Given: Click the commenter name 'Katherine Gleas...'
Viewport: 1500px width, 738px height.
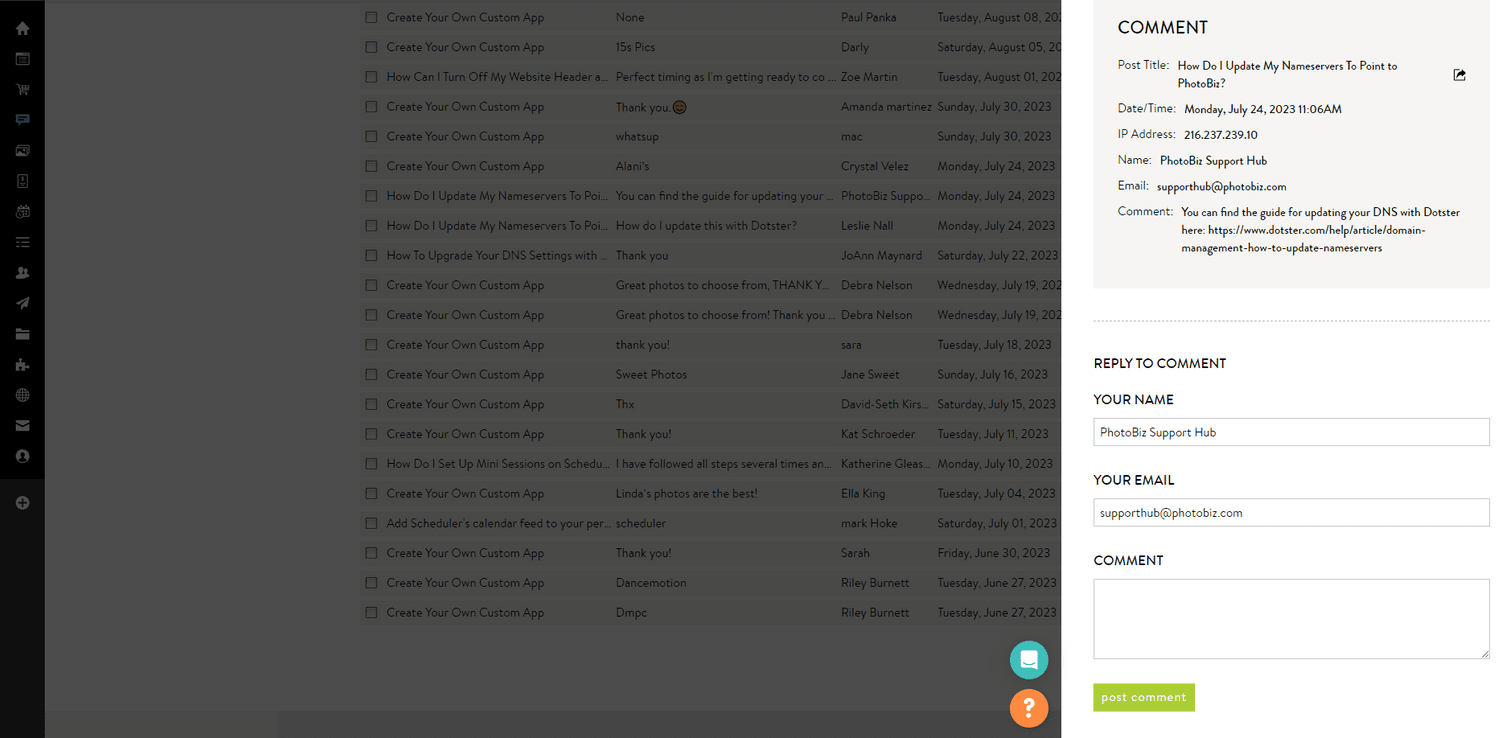Looking at the screenshot, I should tap(884, 464).
